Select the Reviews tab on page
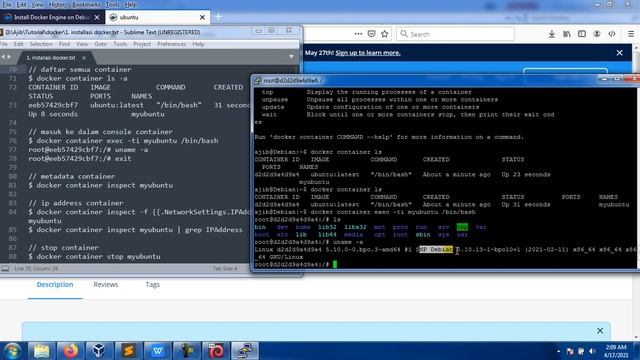Screen dimensions: 640x360 [106, 284]
